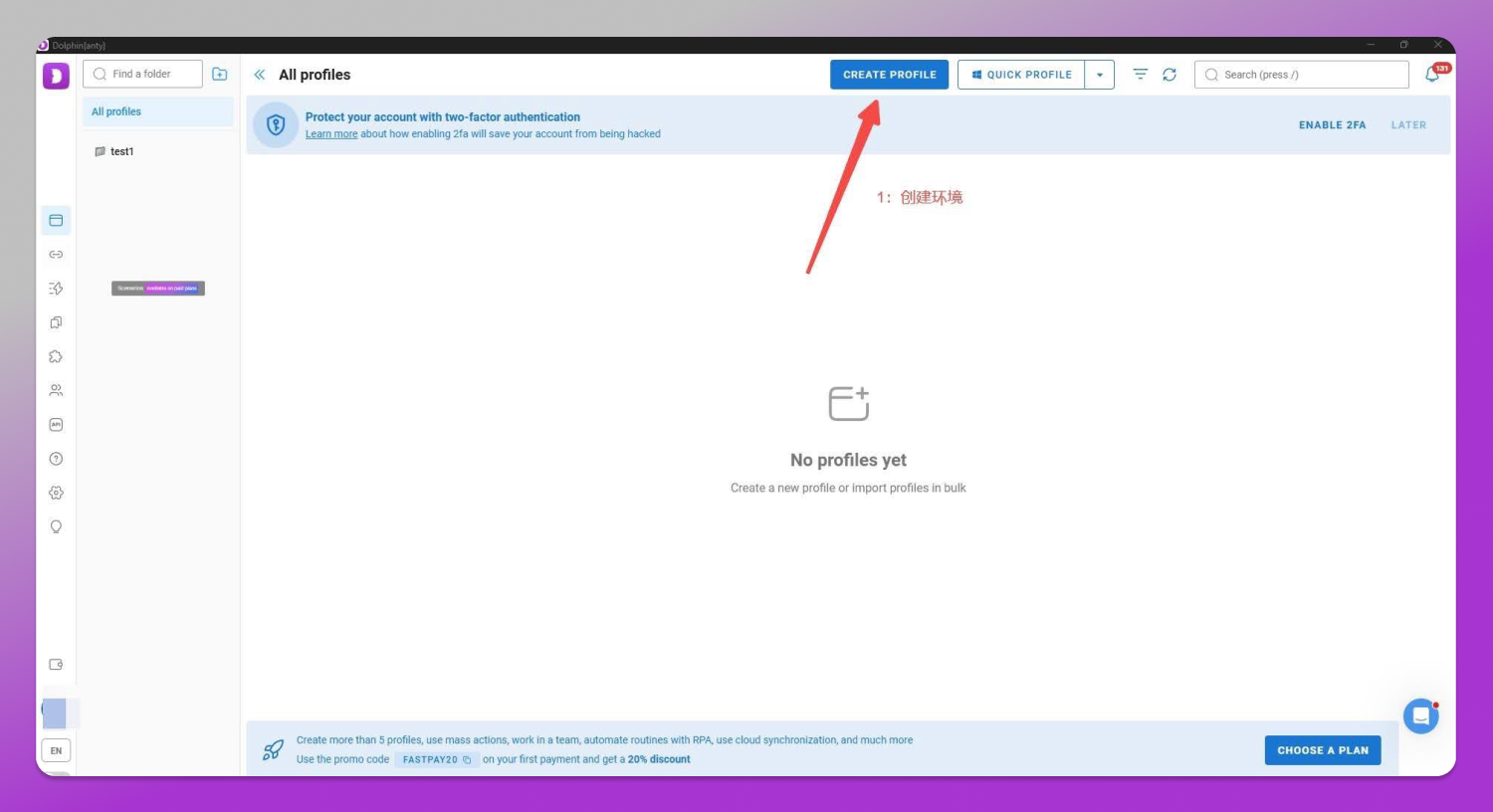Click the Dolphin Anty logo icon
The image size is (1493, 812).
click(x=56, y=76)
